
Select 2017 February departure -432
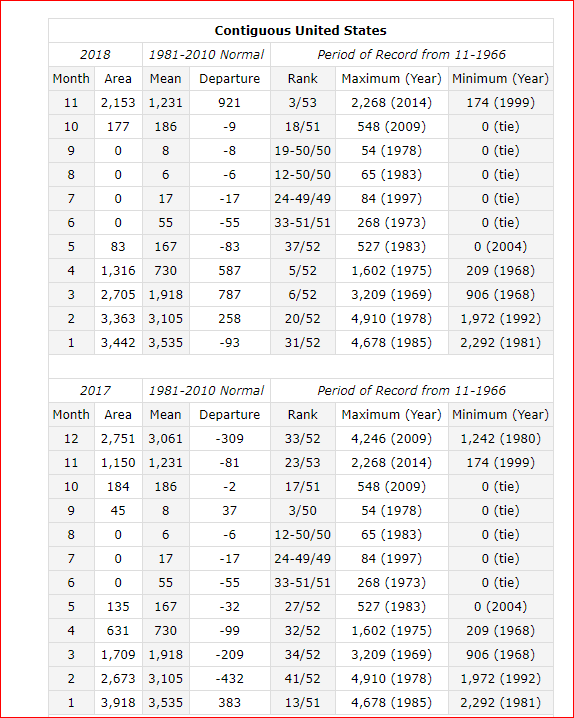point(230,679)
